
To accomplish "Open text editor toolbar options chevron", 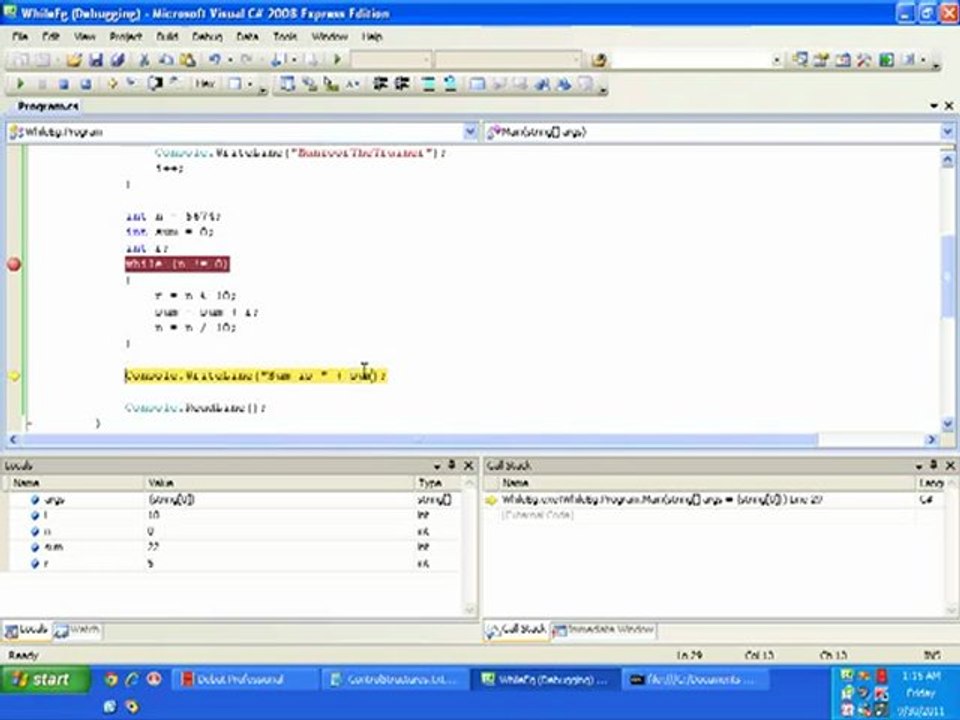I will tap(603, 90).
